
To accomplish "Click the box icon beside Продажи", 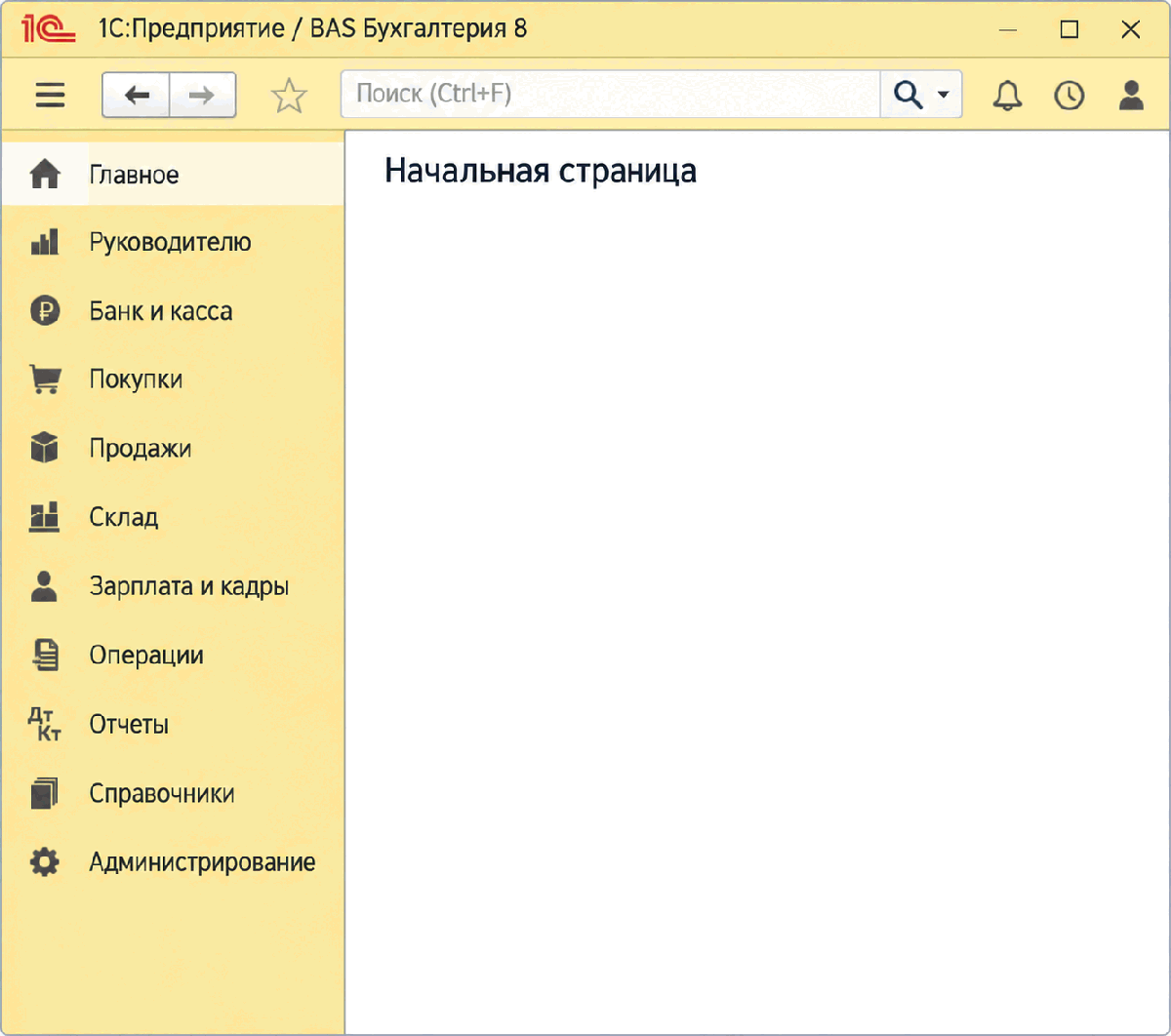I will coord(45,449).
